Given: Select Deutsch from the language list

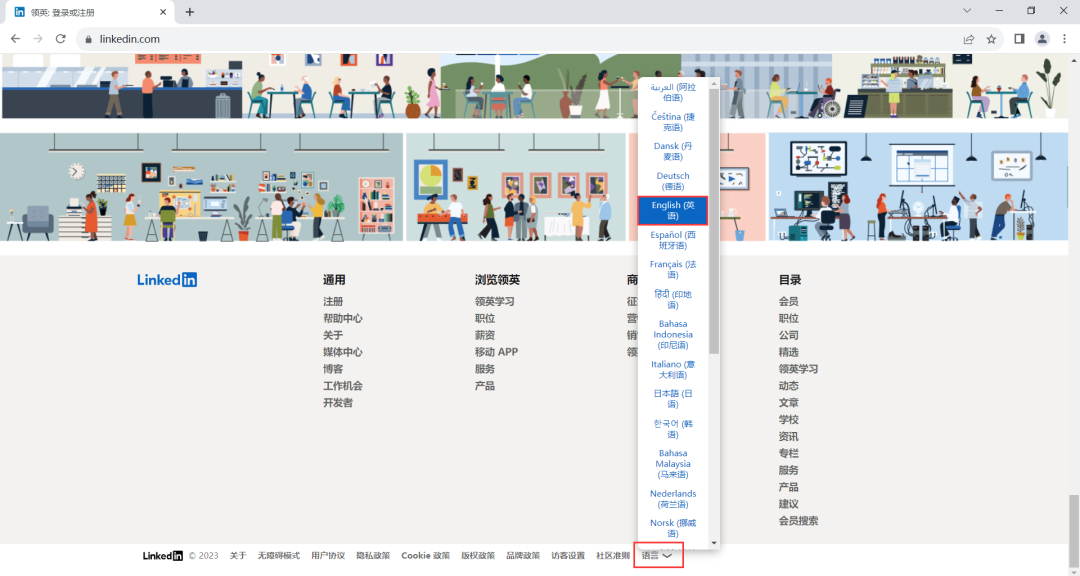Looking at the screenshot, I should [672, 181].
